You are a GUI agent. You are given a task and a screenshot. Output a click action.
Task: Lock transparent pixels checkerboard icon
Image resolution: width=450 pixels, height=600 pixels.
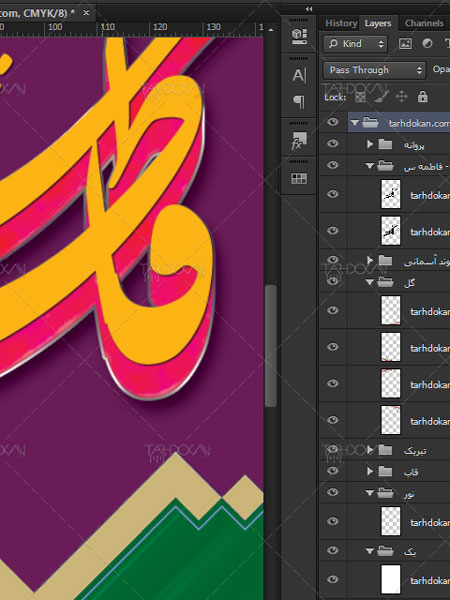[x=360, y=97]
